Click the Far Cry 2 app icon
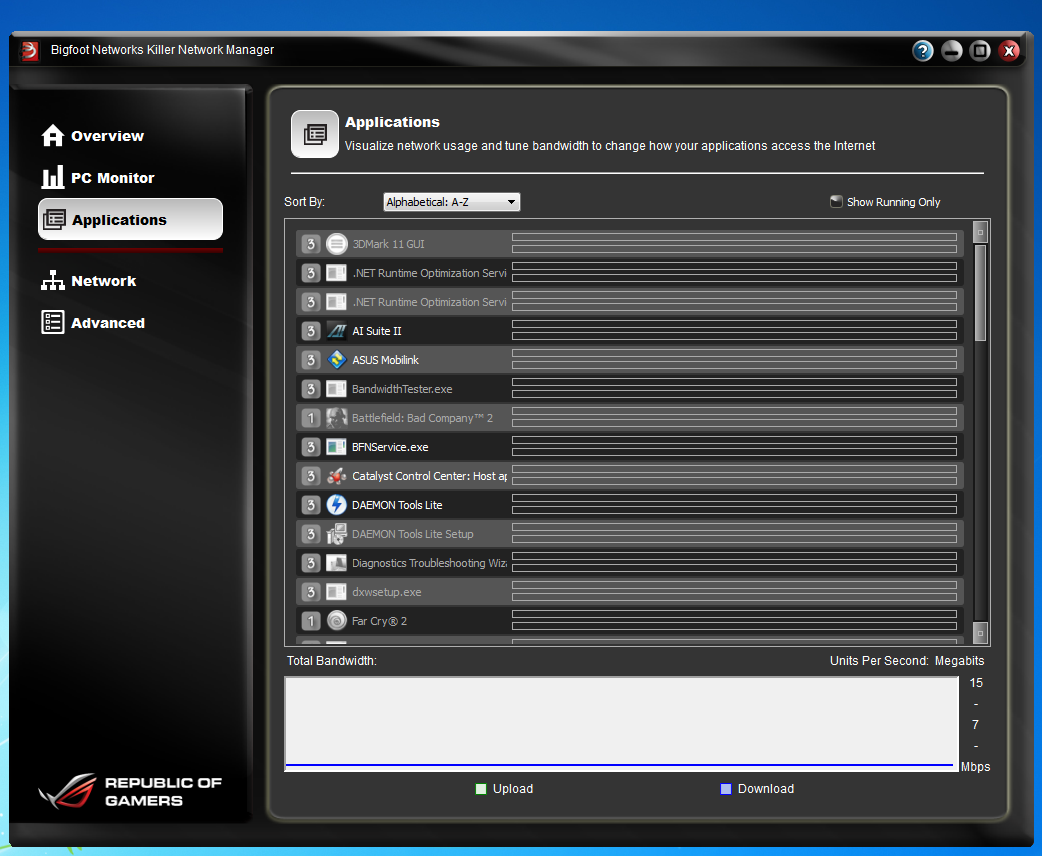1042x856 pixels. click(x=337, y=621)
